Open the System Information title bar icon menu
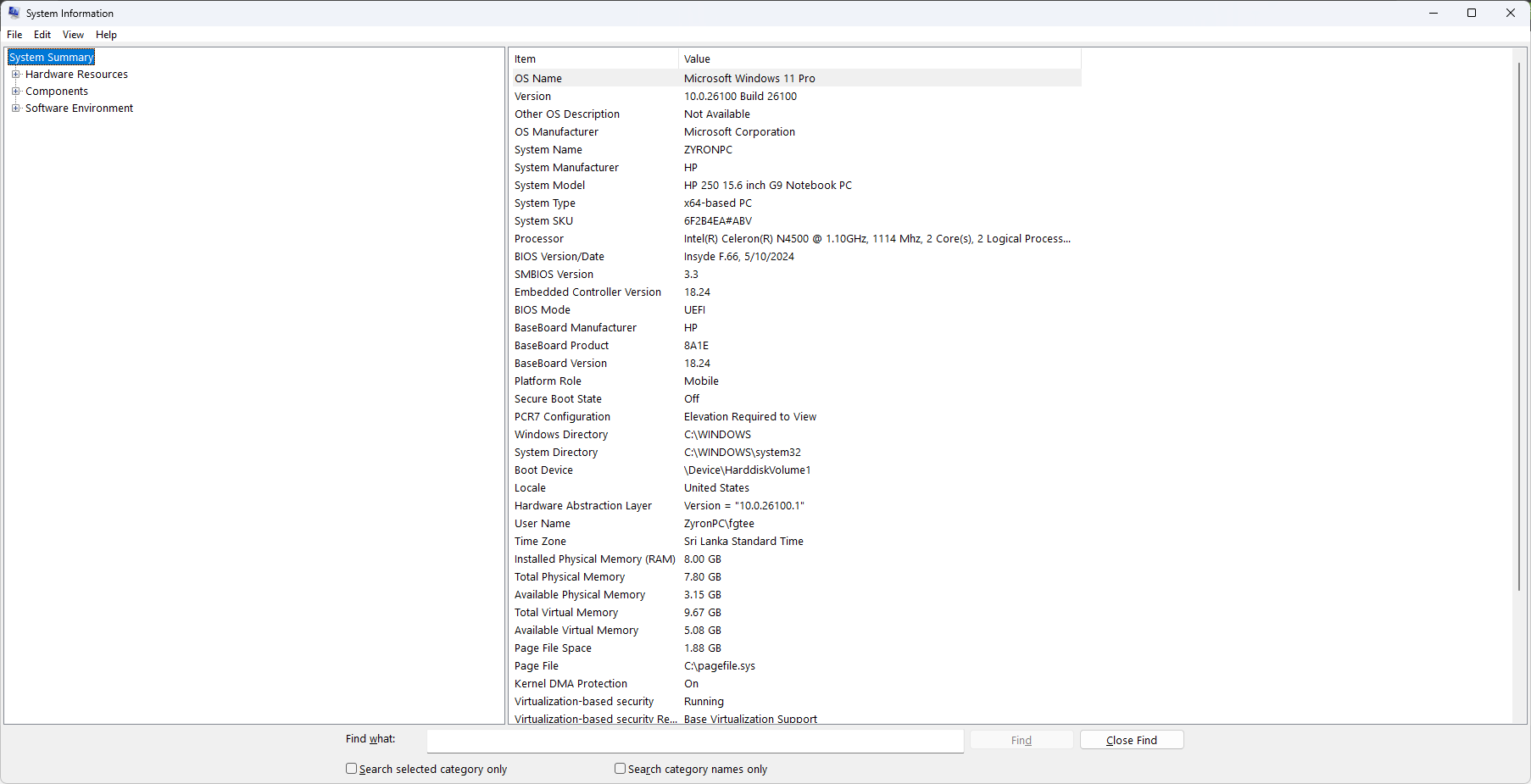The height and width of the screenshot is (784, 1531). pos(13,13)
